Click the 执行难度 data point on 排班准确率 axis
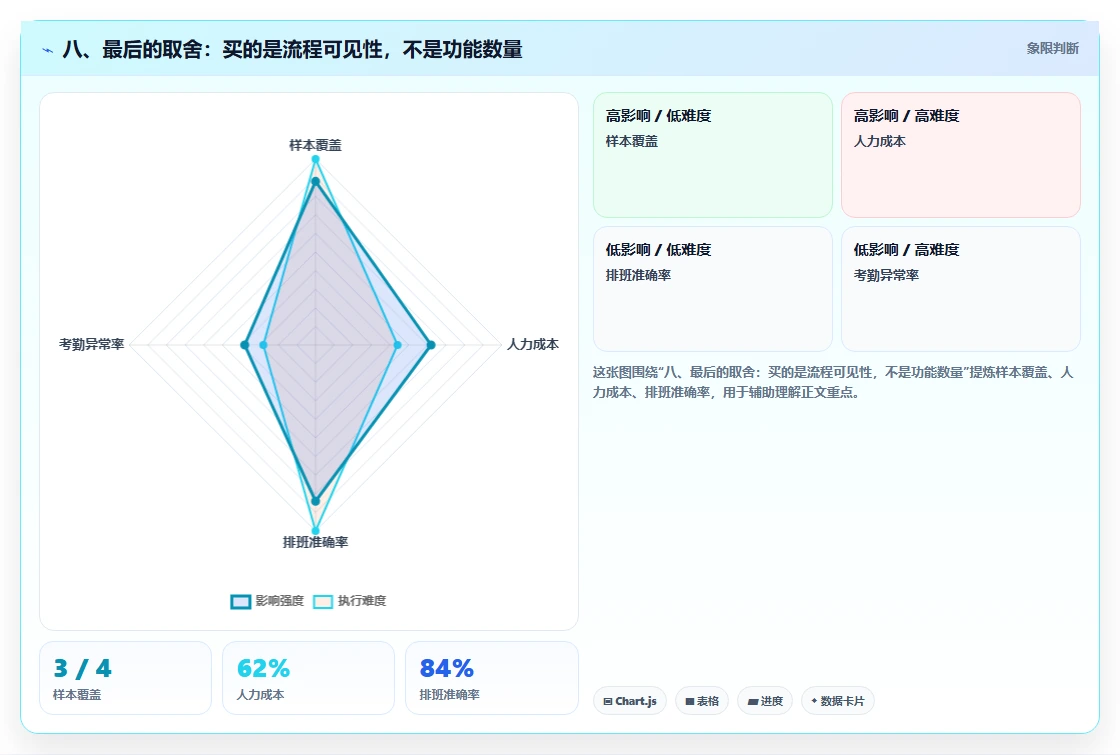The width and height of the screenshot is (1120, 755). click(x=316, y=531)
